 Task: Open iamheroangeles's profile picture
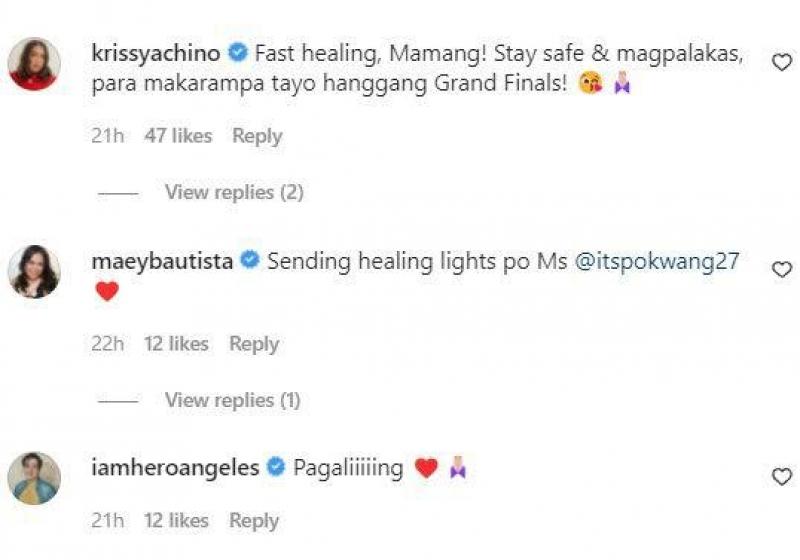(x=34, y=478)
